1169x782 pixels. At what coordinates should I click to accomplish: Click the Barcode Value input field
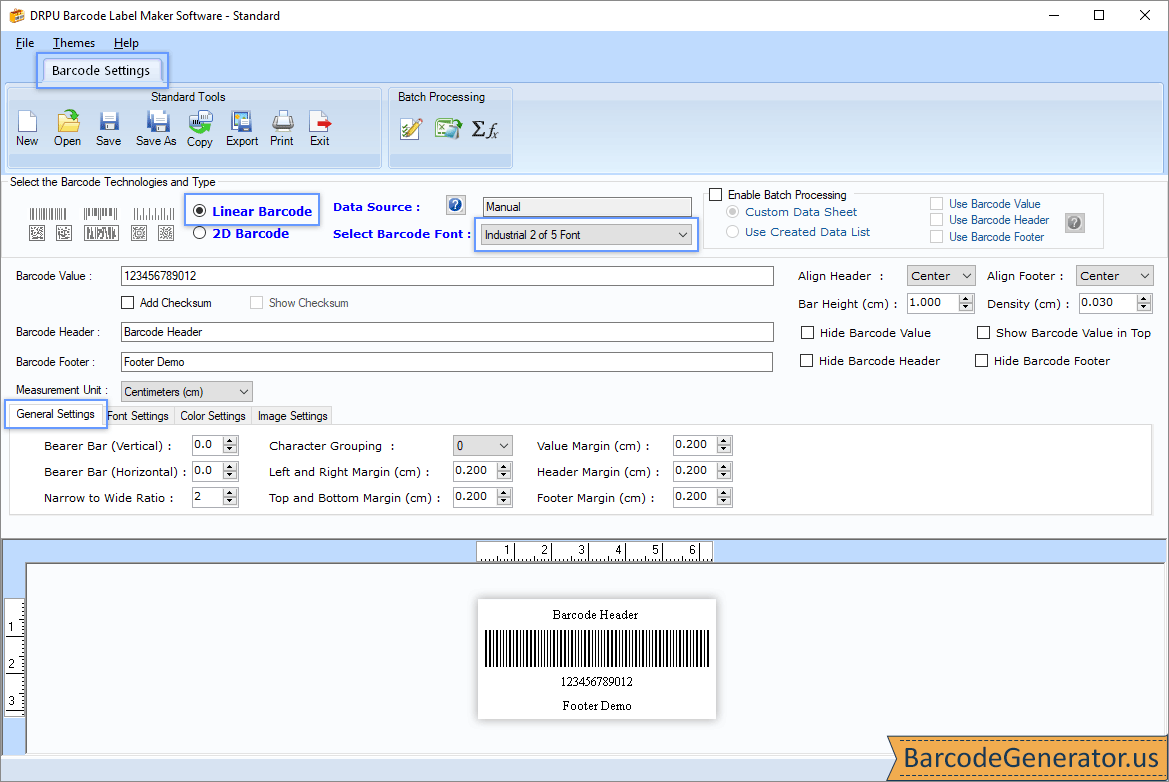tap(447, 276)
